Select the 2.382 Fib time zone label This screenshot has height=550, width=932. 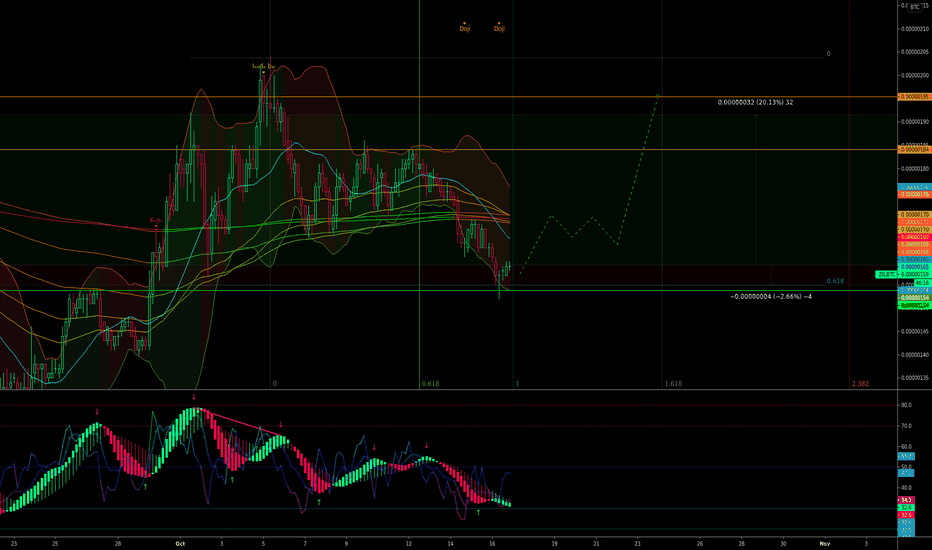click(x=860, y=384)
